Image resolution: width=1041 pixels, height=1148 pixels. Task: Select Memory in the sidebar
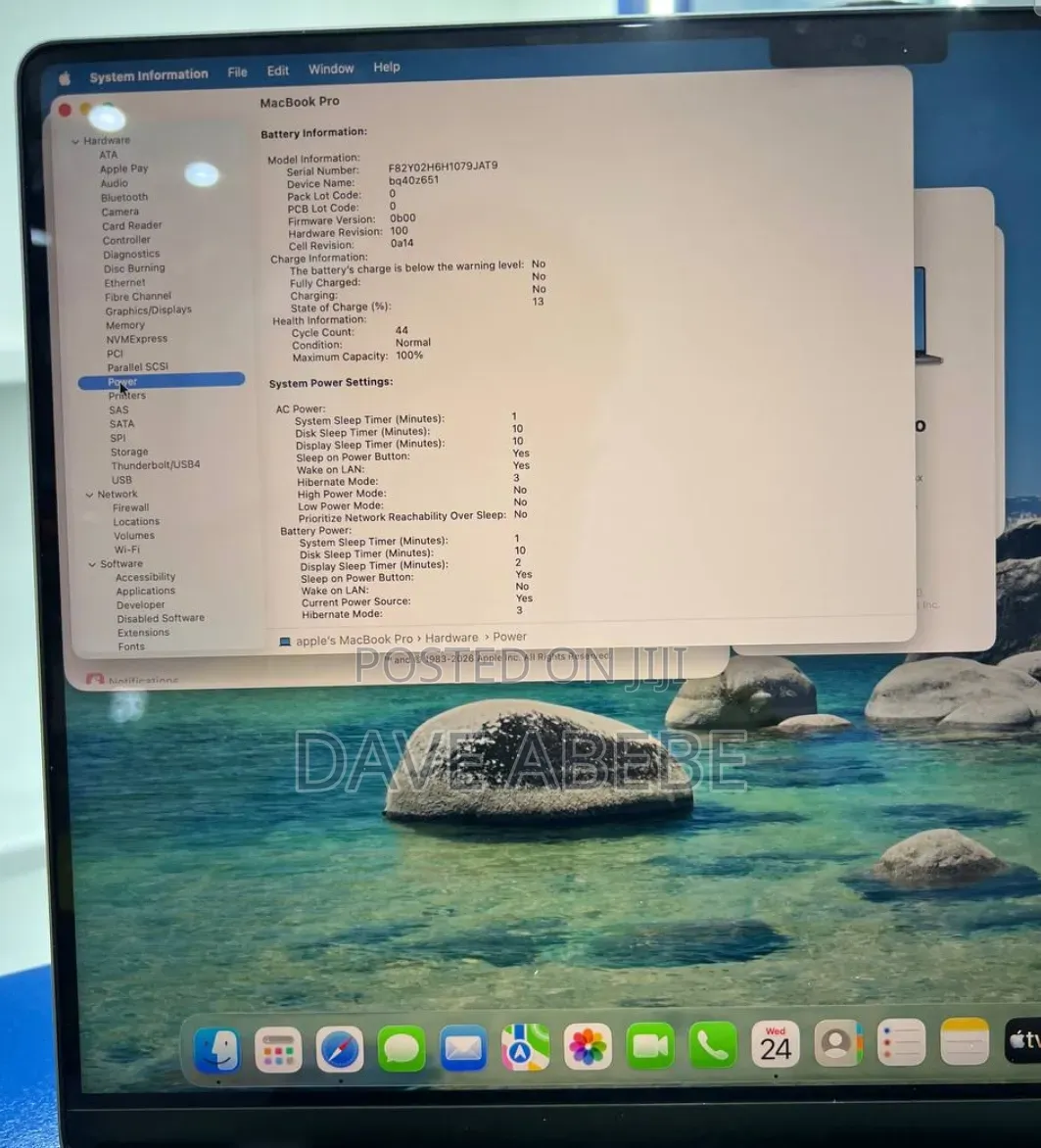pos(125,325)
